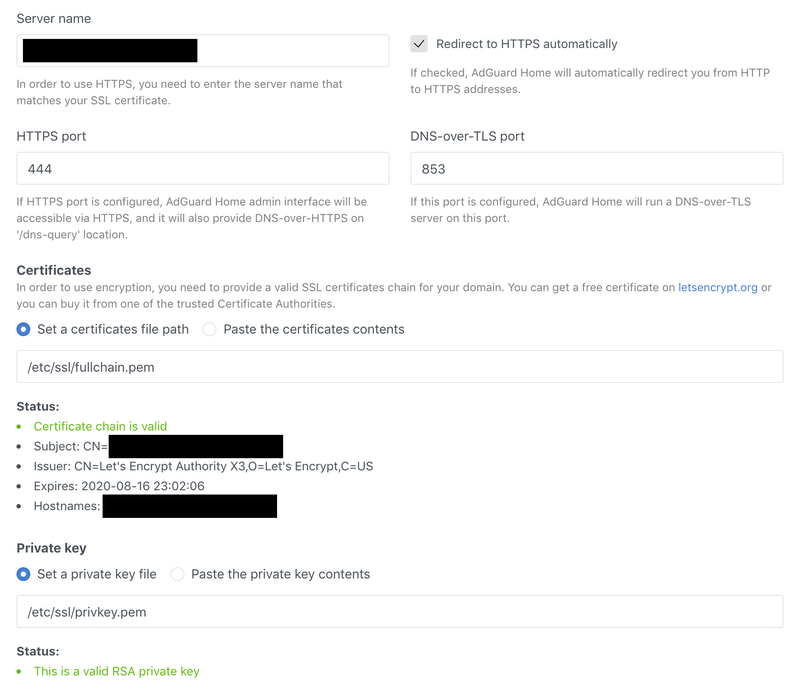800x694 pixels.
Task: Focus the HTTPS port field containing 444
Action: pos(203,169)
